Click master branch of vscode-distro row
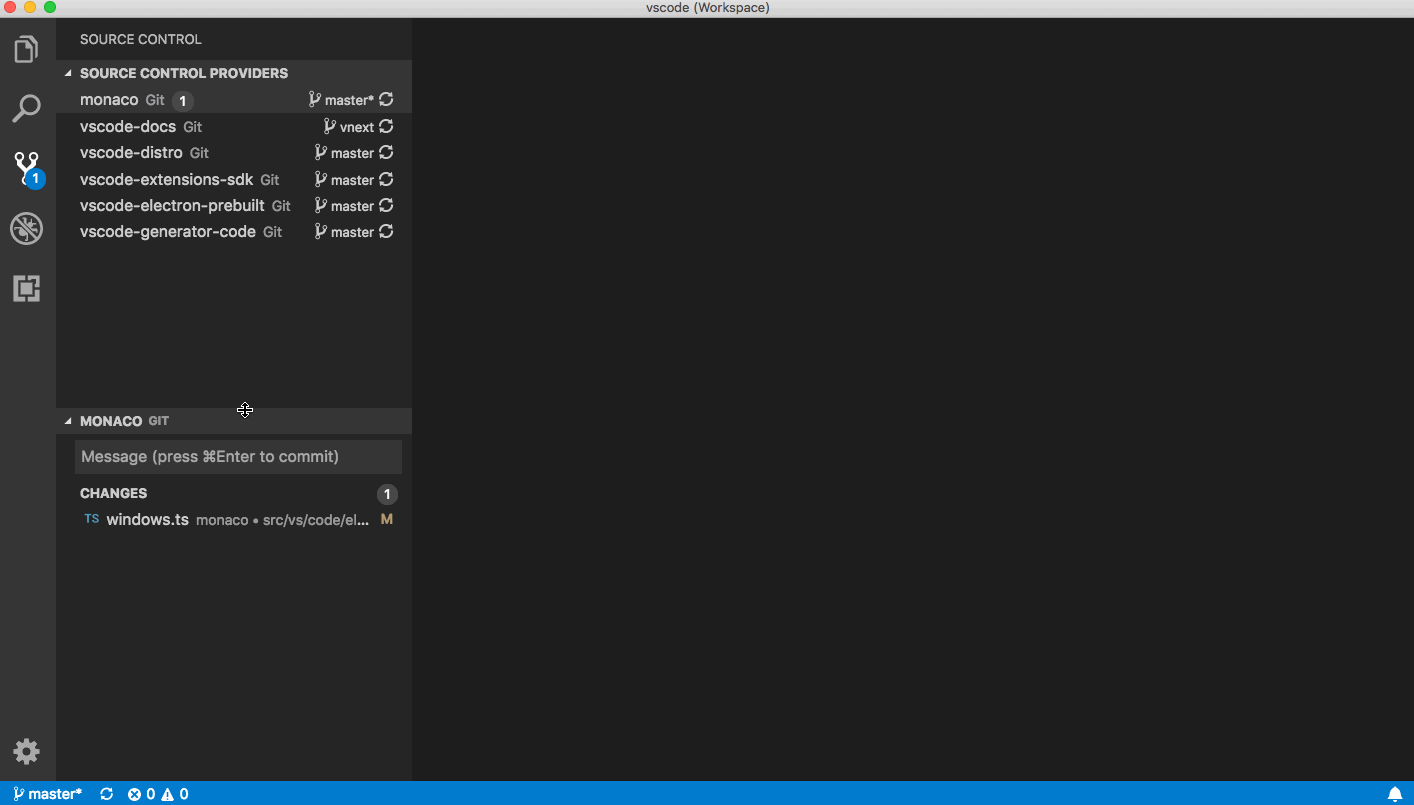This screenshot has width=1414, height=805. [344, 153]
